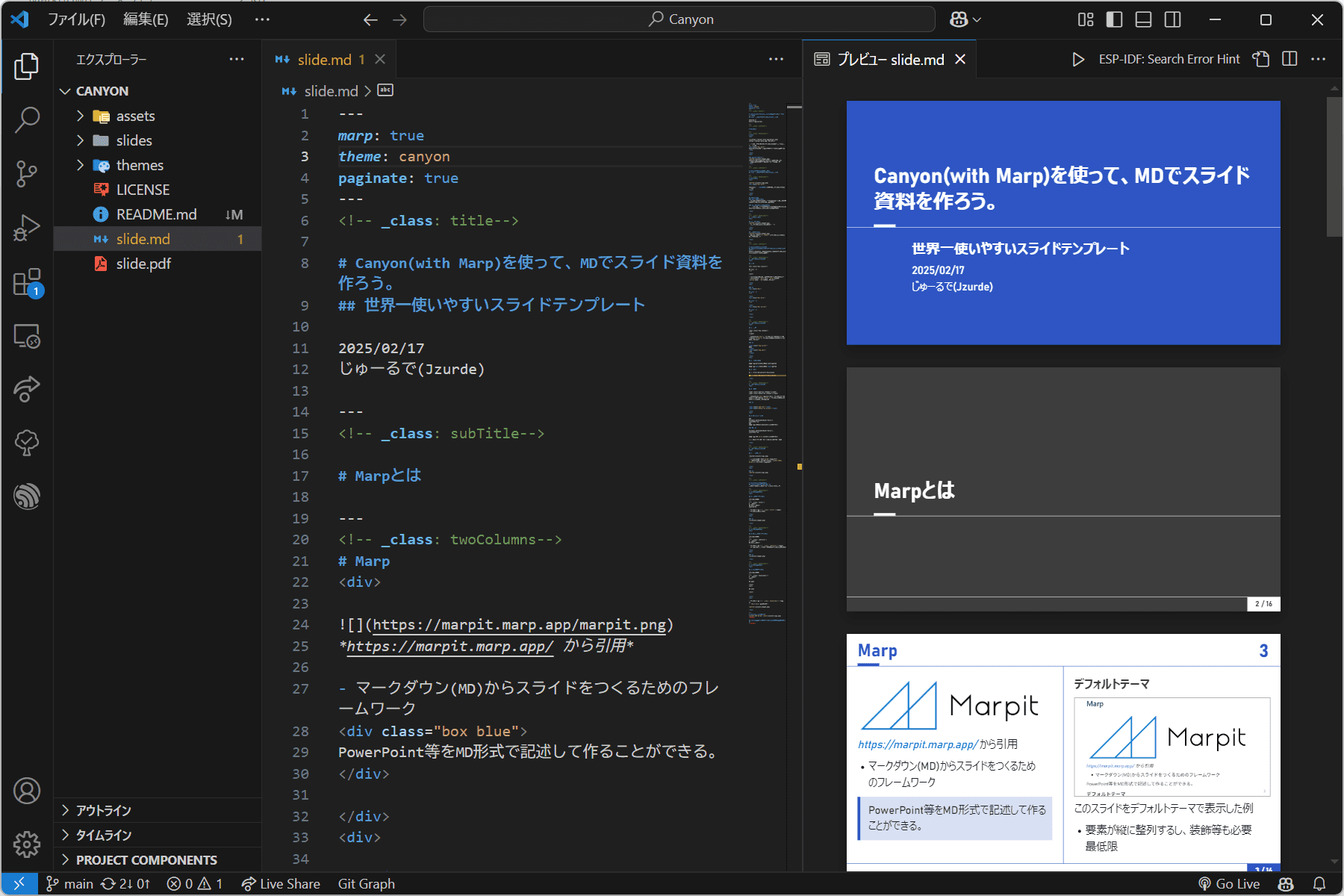Open the Search view in activity bar
Viewport: 1344px width, 896px height.
[27, 119]
